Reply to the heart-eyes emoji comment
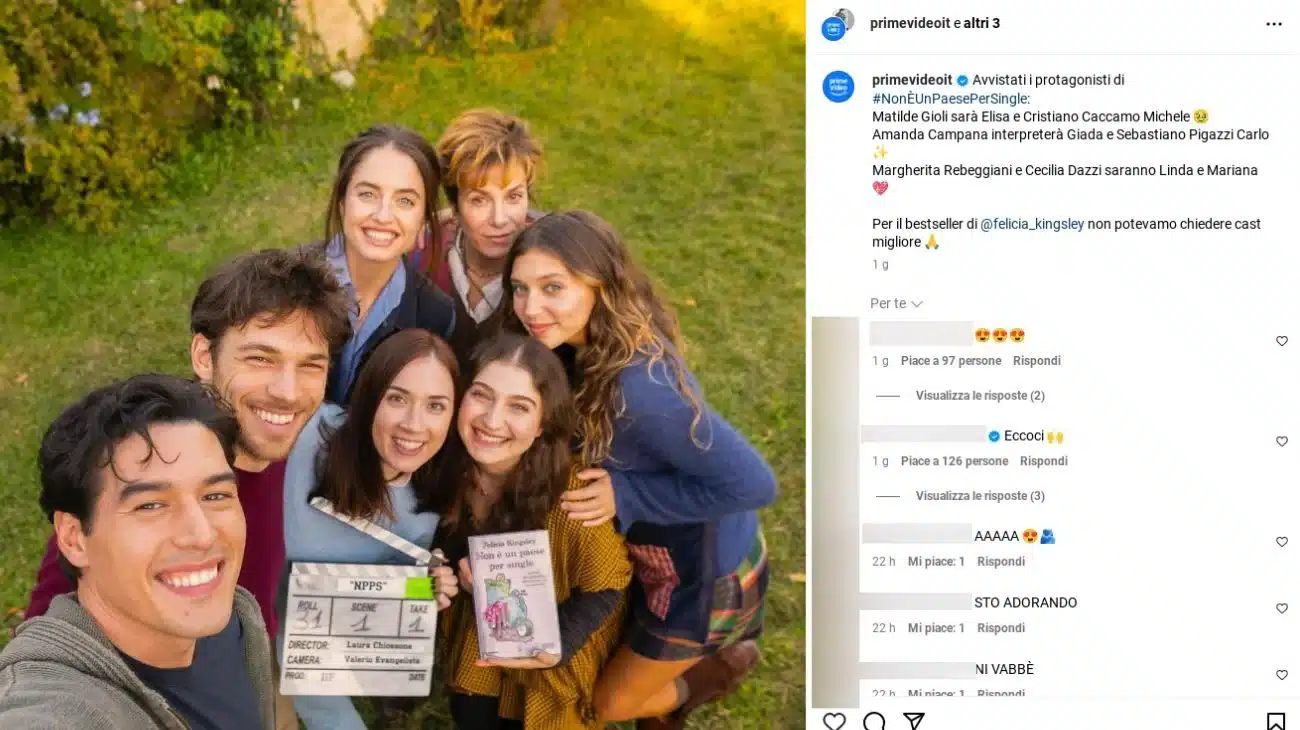This screenshot has width=1300, height=730. tap(1036, 361)
